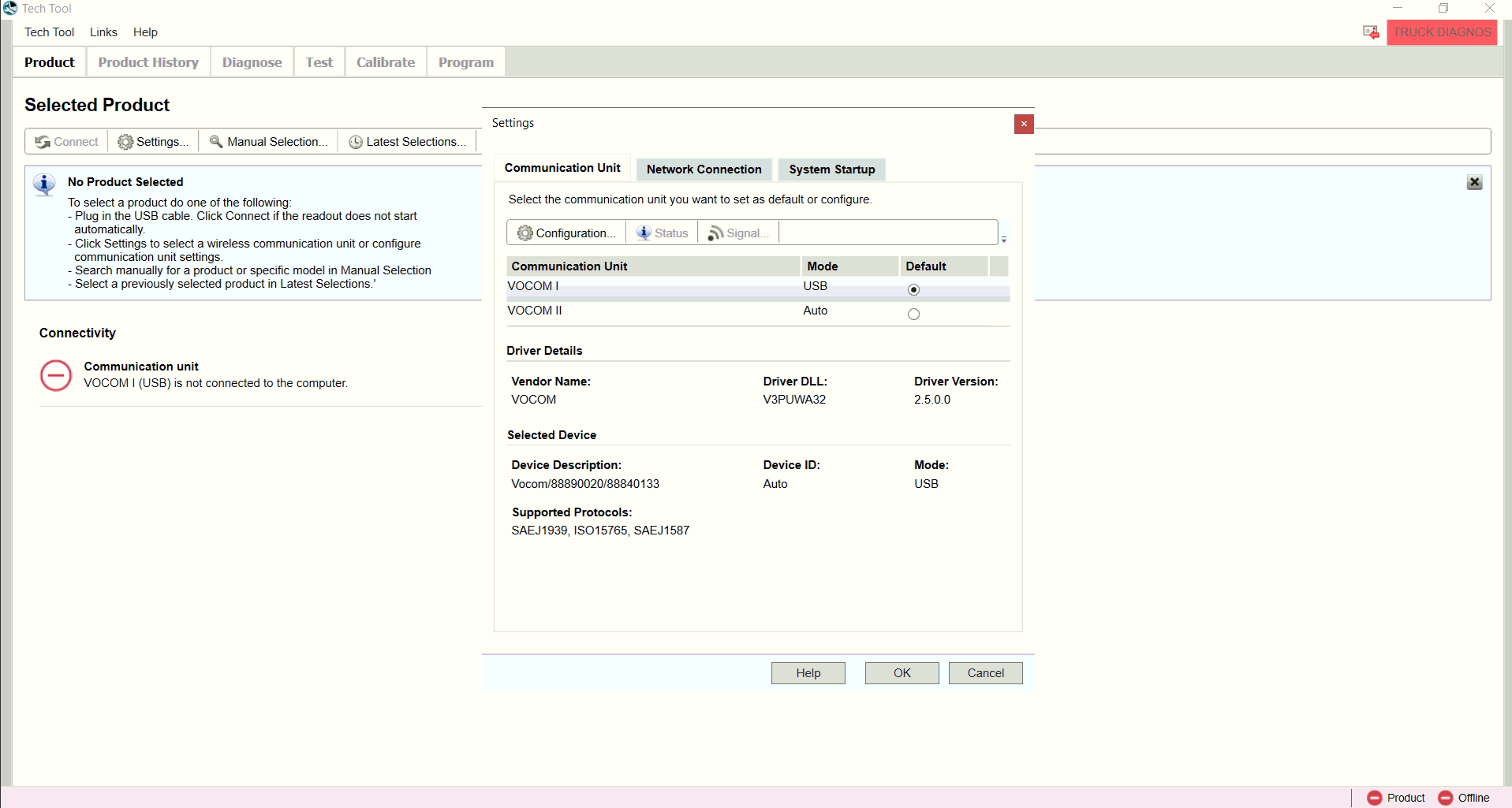Click the Default column header
The height and width of the screenshot is (808, 1512).
tap(944, 266)
